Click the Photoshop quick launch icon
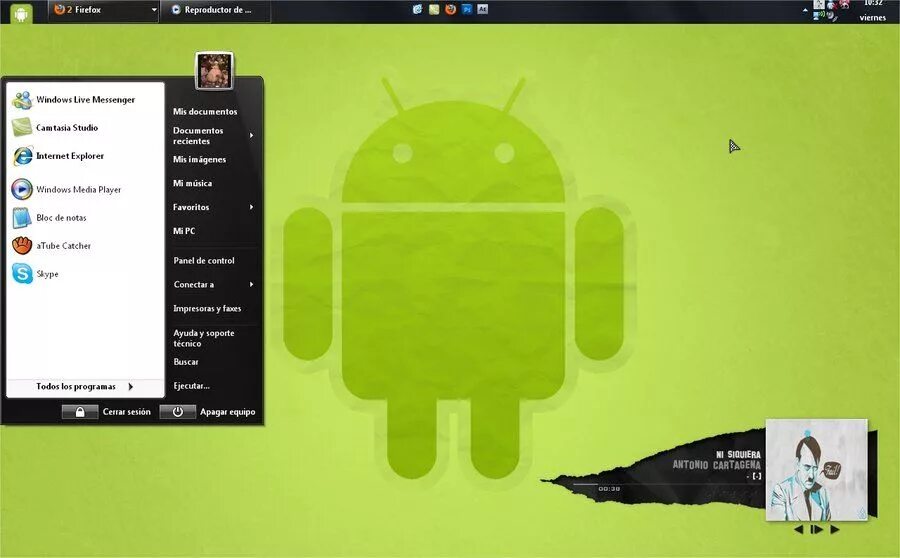This screenshot has width=900, height=558. coord(467,9)
